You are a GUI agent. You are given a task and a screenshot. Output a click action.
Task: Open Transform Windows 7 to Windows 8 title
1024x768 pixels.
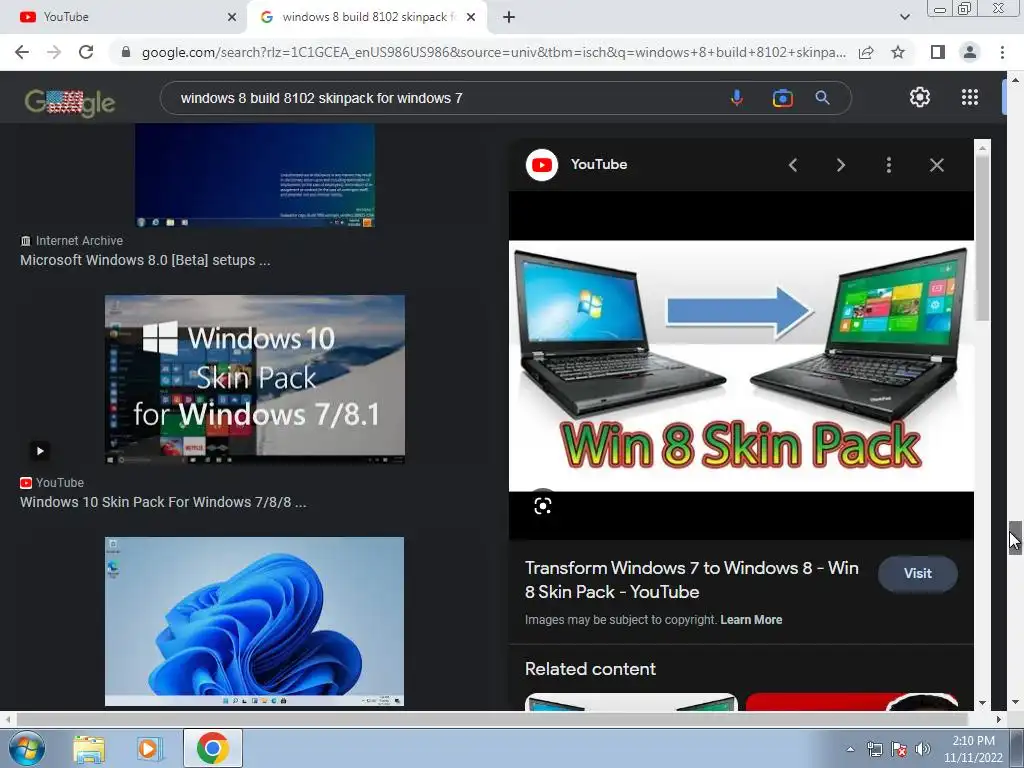[x=692, y=580]
